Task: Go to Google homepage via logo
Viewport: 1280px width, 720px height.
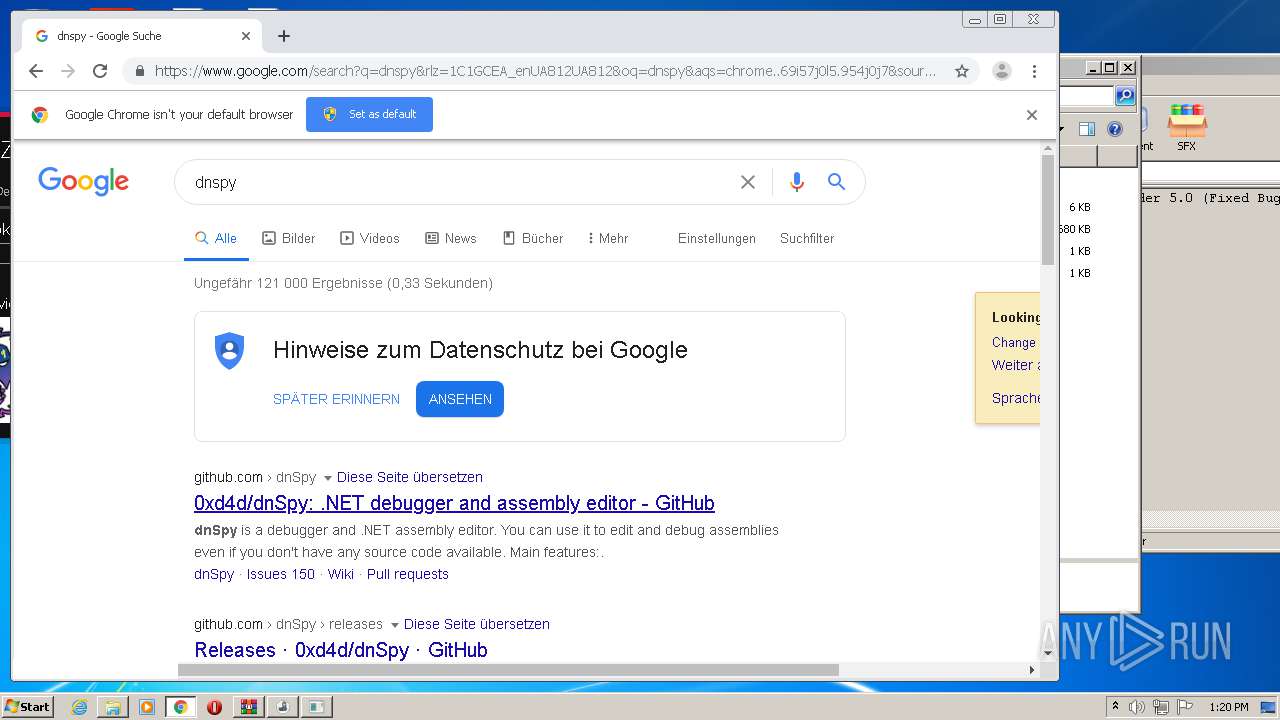Action: point(84,181)
